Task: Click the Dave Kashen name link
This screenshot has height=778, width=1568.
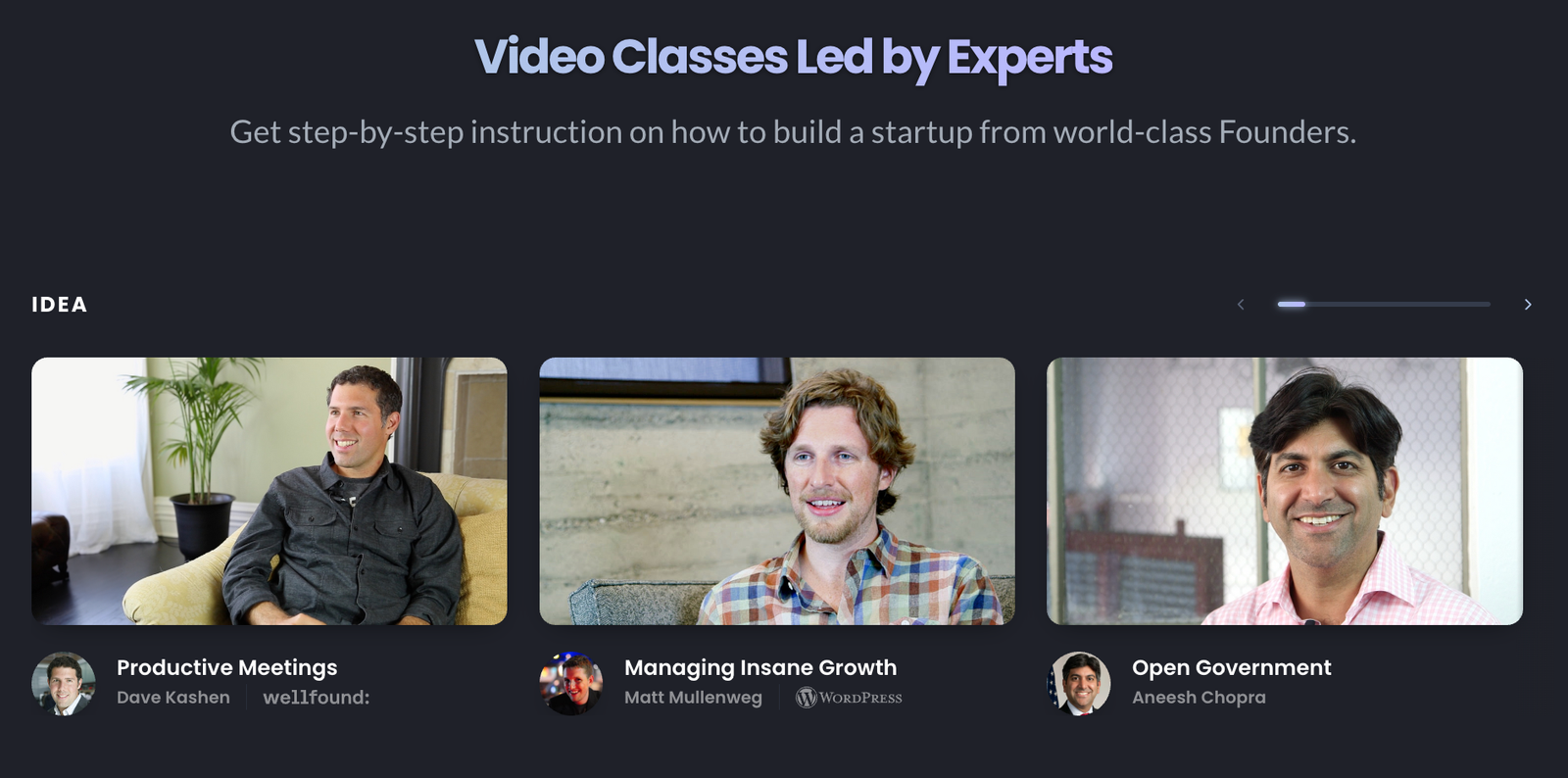Action: pyautogui.click(x=173, y=698)
